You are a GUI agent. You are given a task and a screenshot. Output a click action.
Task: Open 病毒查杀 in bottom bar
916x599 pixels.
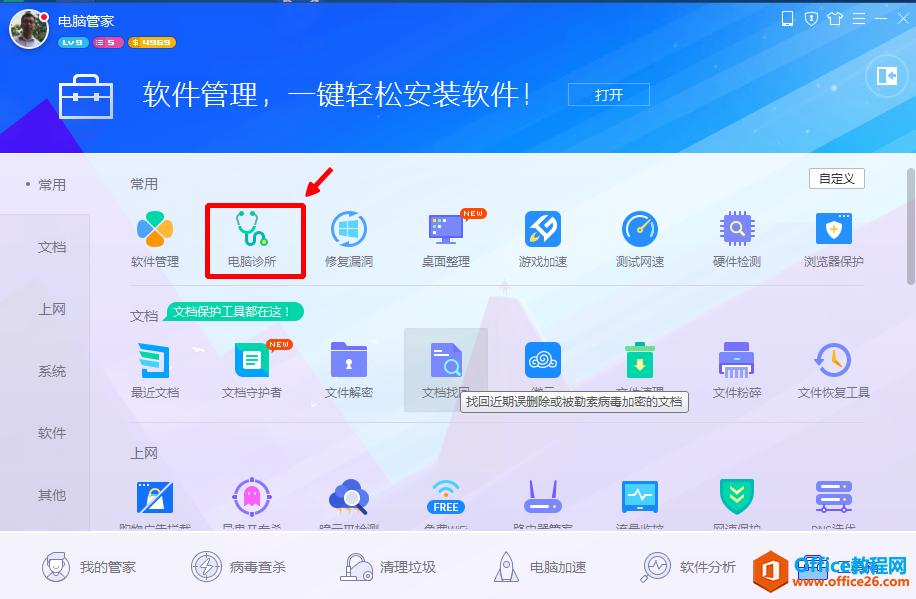(x=238, y=567)
